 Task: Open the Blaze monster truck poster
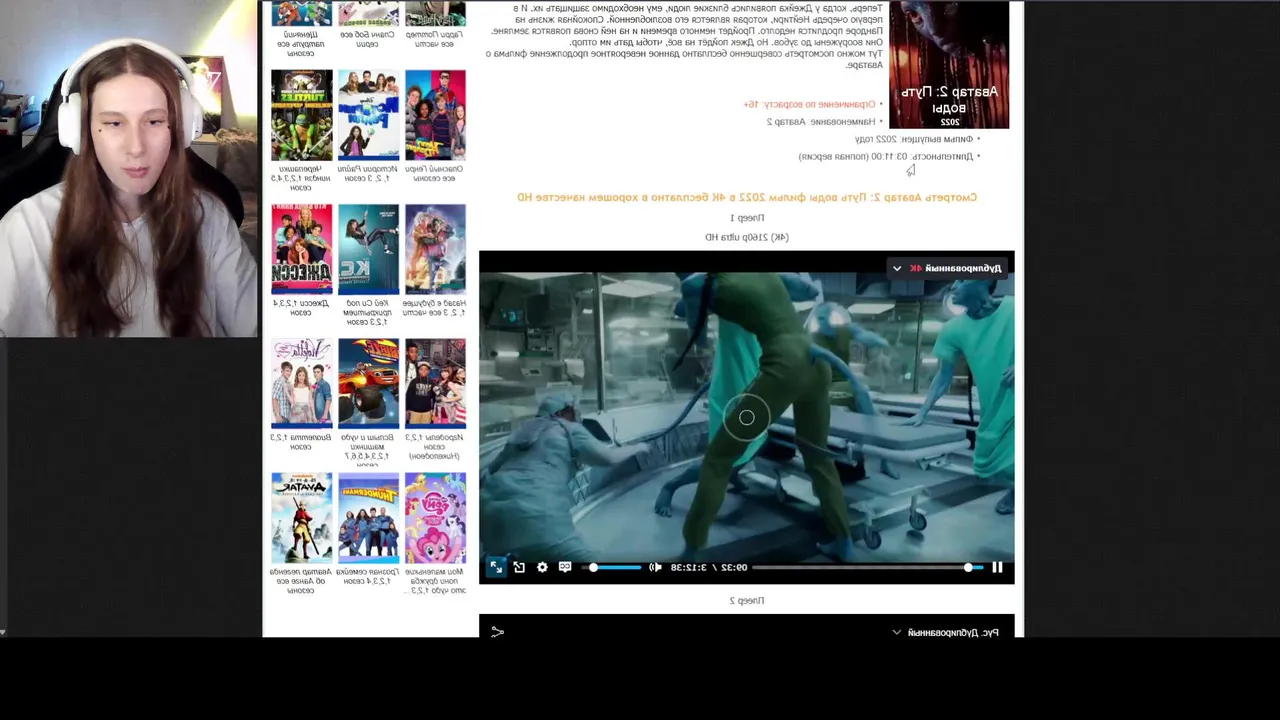click(x=368, y=384)
